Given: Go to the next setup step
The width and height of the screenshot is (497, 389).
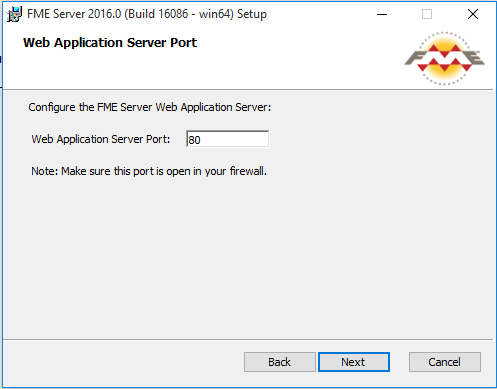Looking at the screenshot, I should click(354, 362).
